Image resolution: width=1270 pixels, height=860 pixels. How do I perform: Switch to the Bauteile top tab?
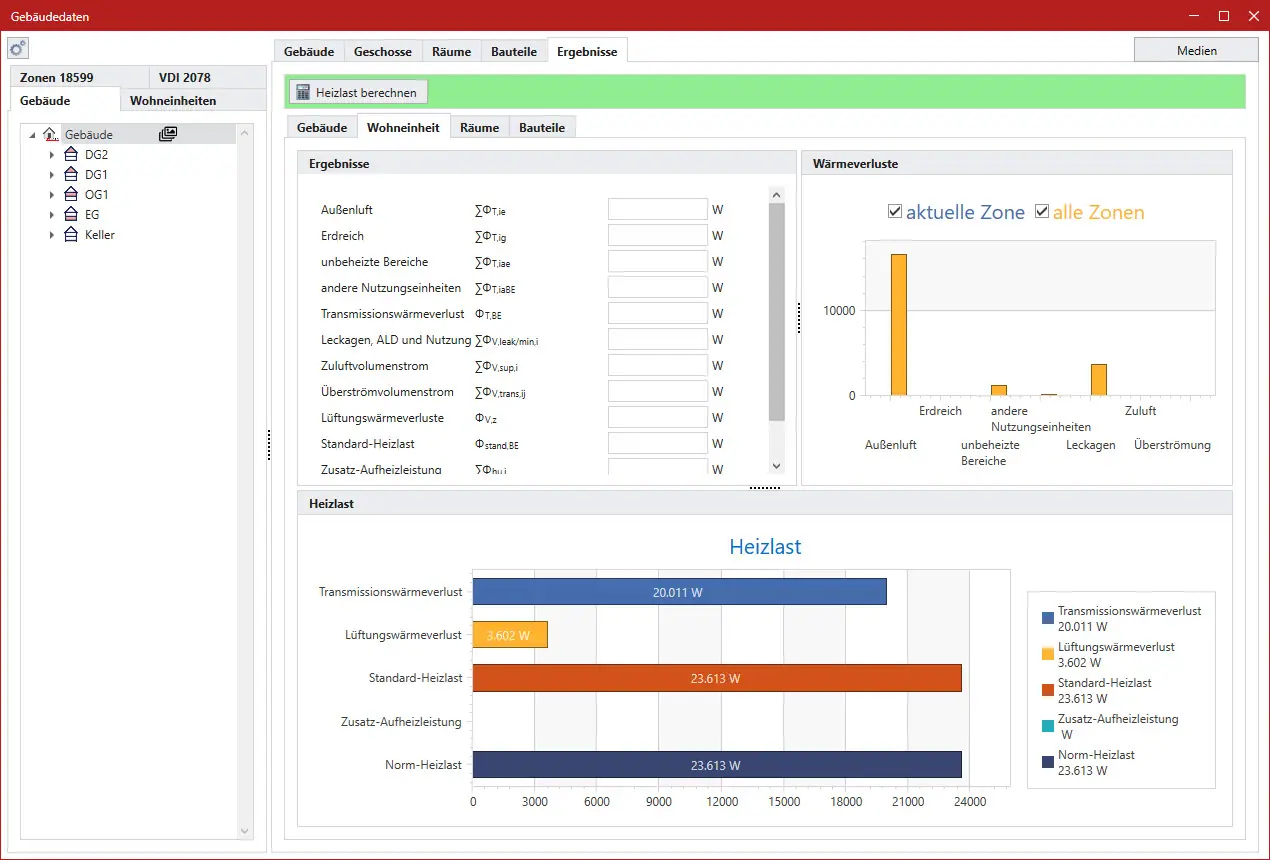pyautogui.click(x=514, y=51)
